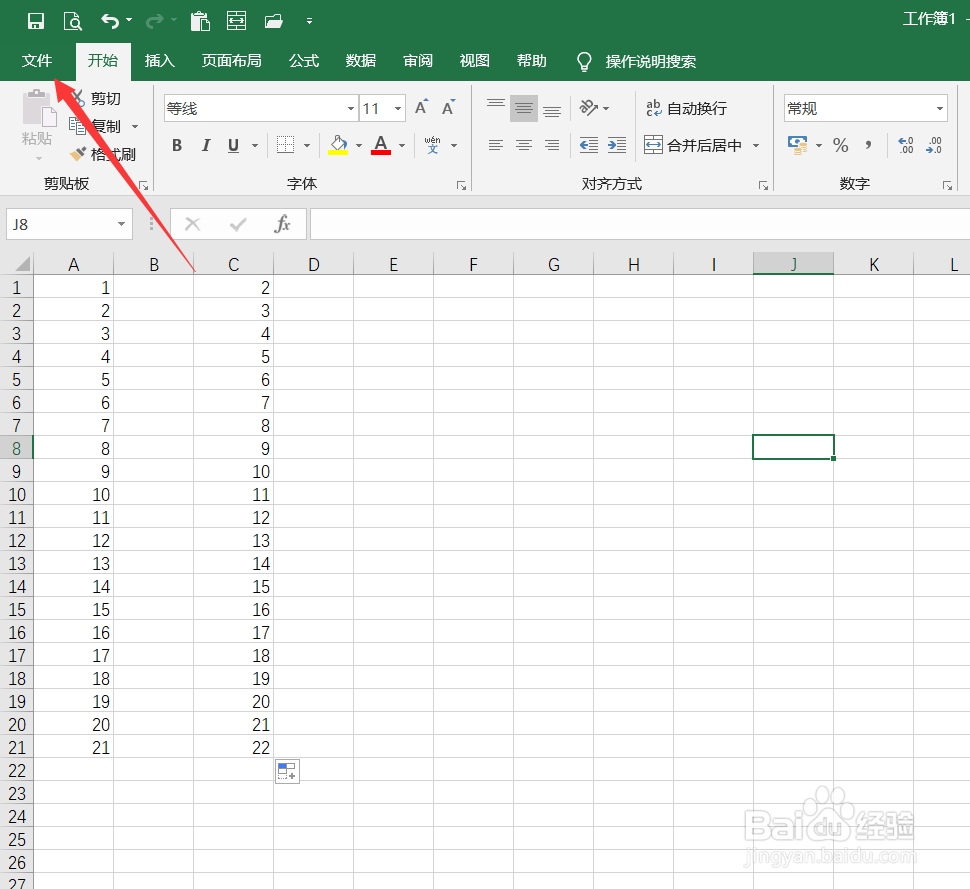Open the font name dropdown 等线

pyautogui.click(x=351, y=109)
